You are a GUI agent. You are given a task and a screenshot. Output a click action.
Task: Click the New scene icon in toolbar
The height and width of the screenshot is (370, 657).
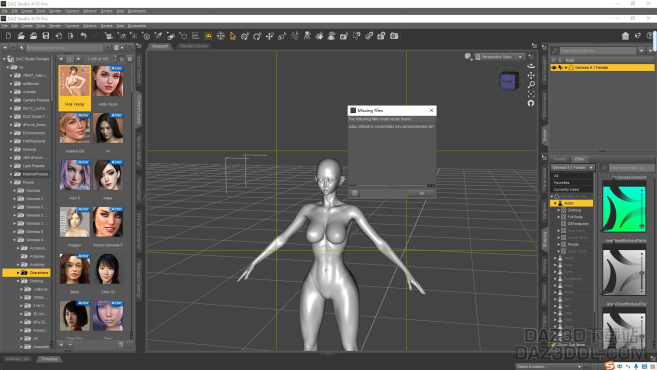(8, 36)
